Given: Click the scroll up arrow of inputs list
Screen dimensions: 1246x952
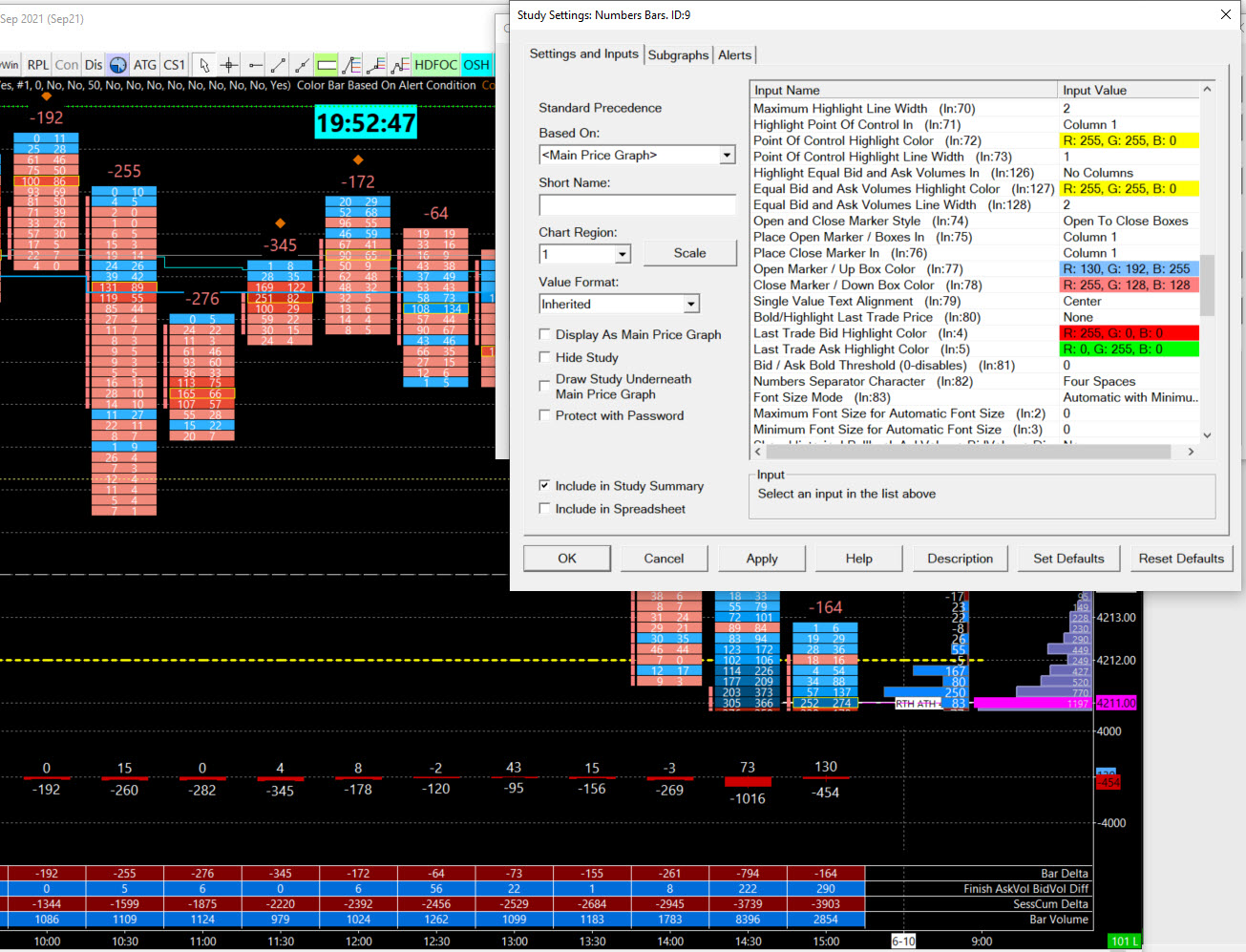Looking at the screenshot, I should click(1207, 90).
